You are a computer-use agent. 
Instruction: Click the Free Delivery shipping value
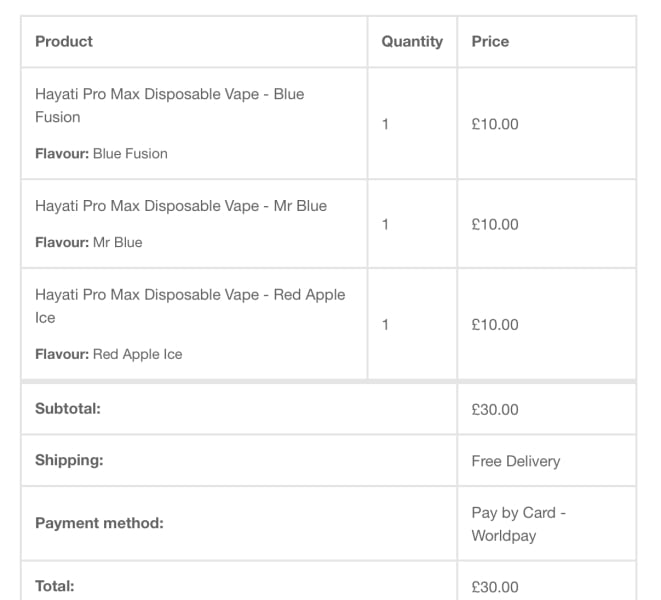click(516, 461)
